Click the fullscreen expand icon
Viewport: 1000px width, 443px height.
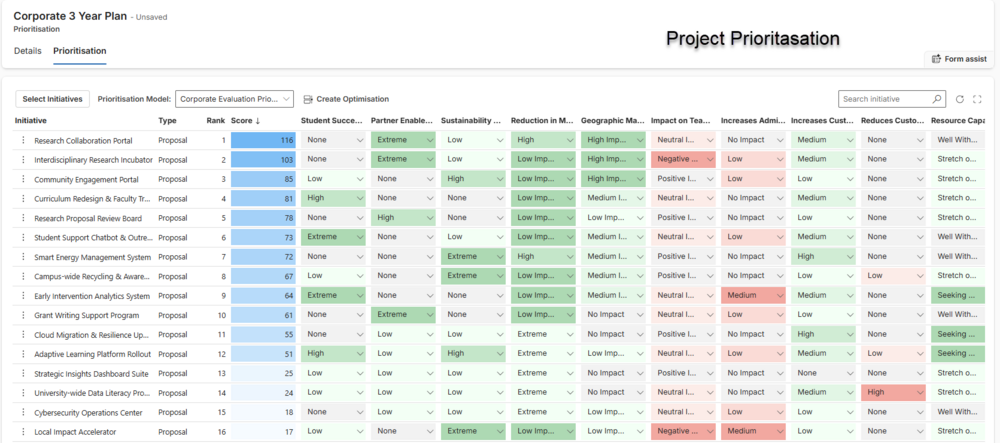[977, 99]
